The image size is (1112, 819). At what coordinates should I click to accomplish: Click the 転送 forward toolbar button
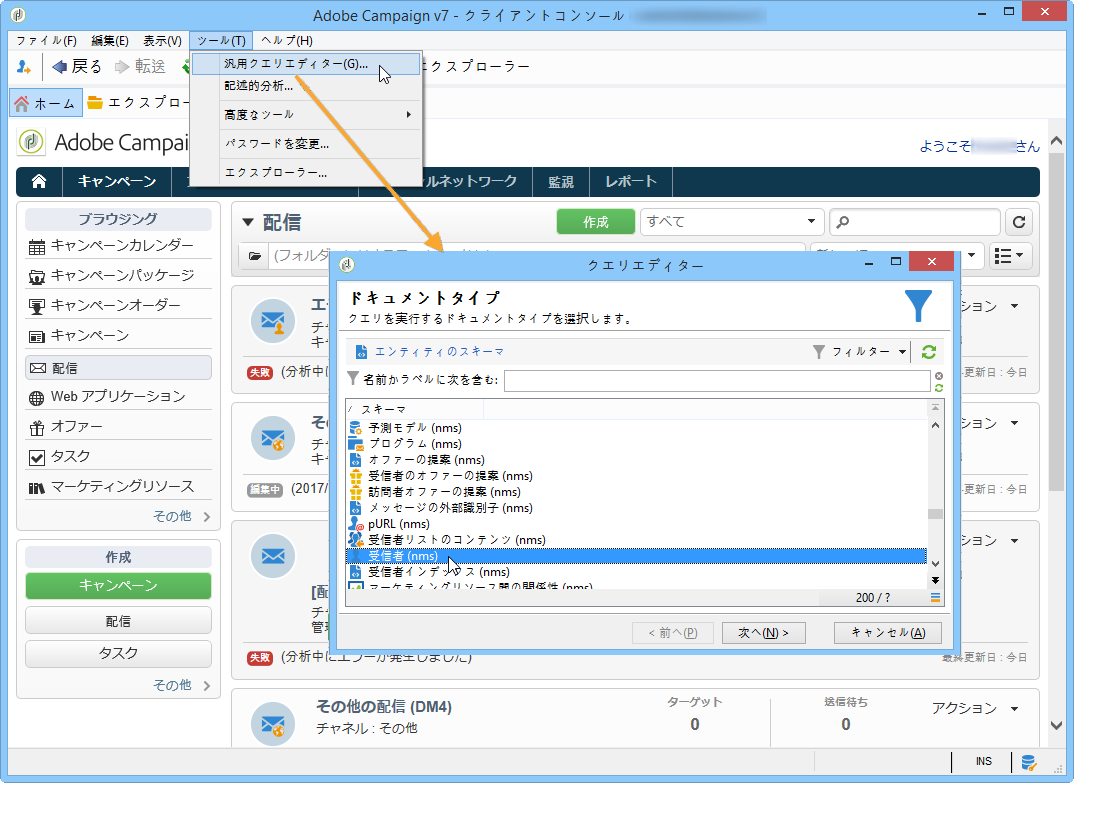click(140, 67)
